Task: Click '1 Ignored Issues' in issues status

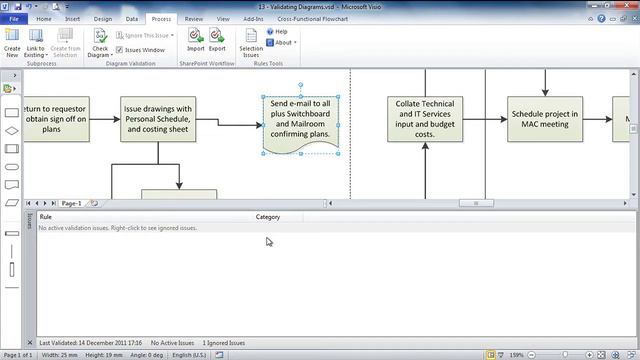Action: click(224, 343)
